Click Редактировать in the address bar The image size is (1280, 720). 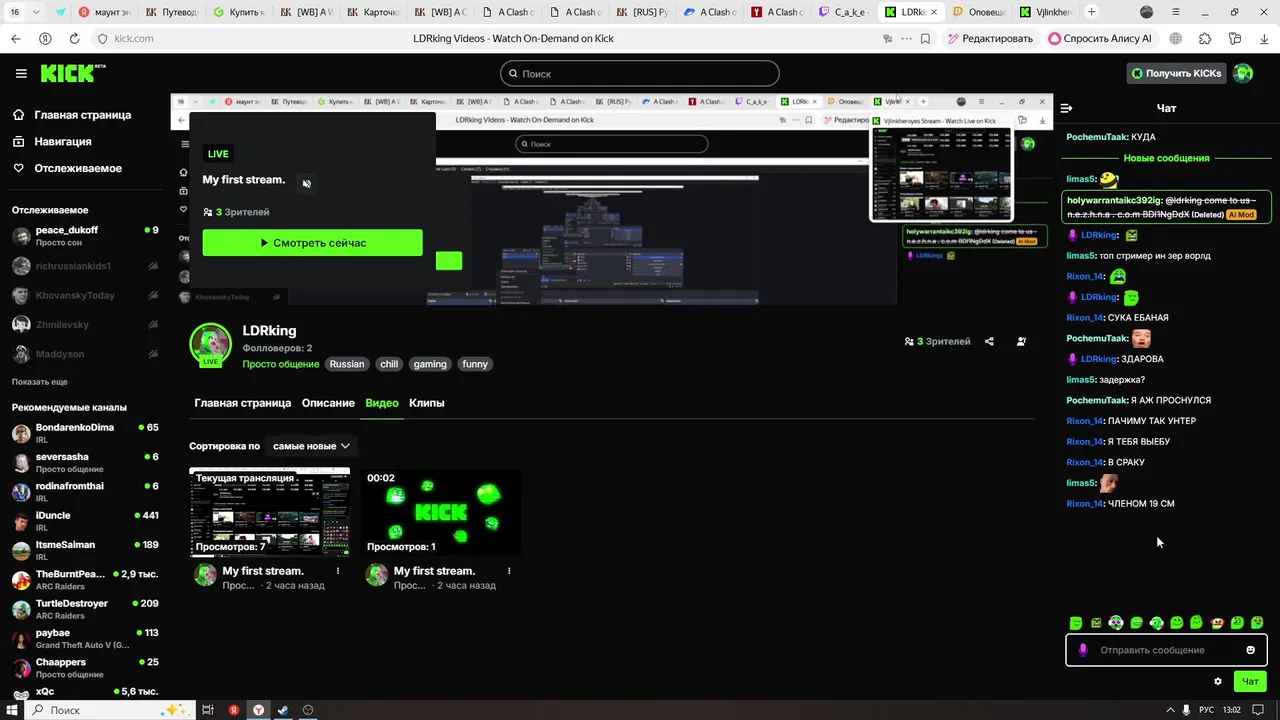point(990,38)
